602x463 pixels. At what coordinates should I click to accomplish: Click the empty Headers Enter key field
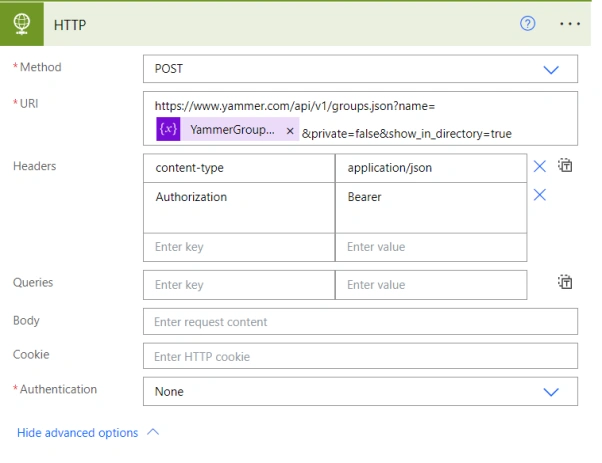click(239, 247)
